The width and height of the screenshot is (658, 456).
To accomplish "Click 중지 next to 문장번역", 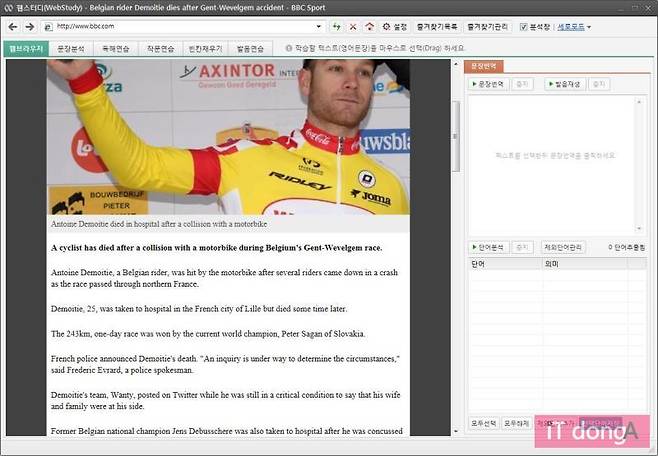I will pyautogui.click(x=522, y=84).
